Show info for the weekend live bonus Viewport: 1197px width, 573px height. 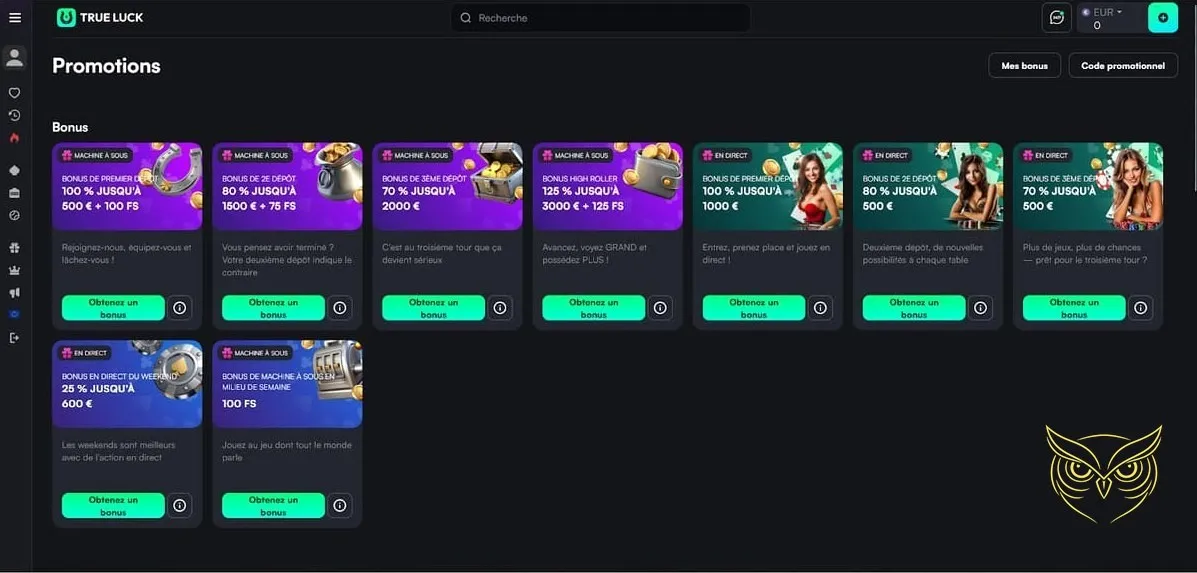coord(179,505)
